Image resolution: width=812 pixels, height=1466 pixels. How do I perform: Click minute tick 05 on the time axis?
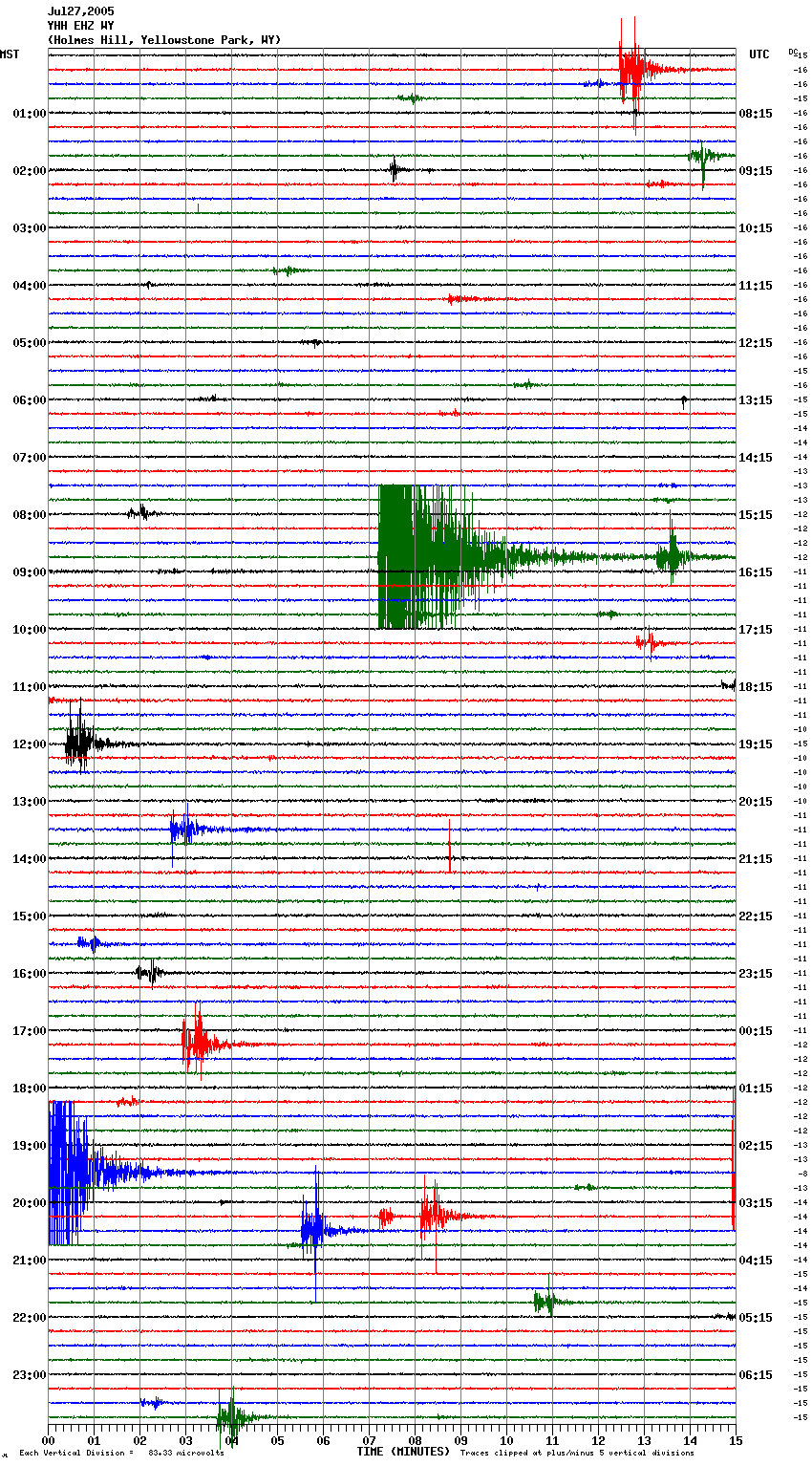(x=277, y=1441)
